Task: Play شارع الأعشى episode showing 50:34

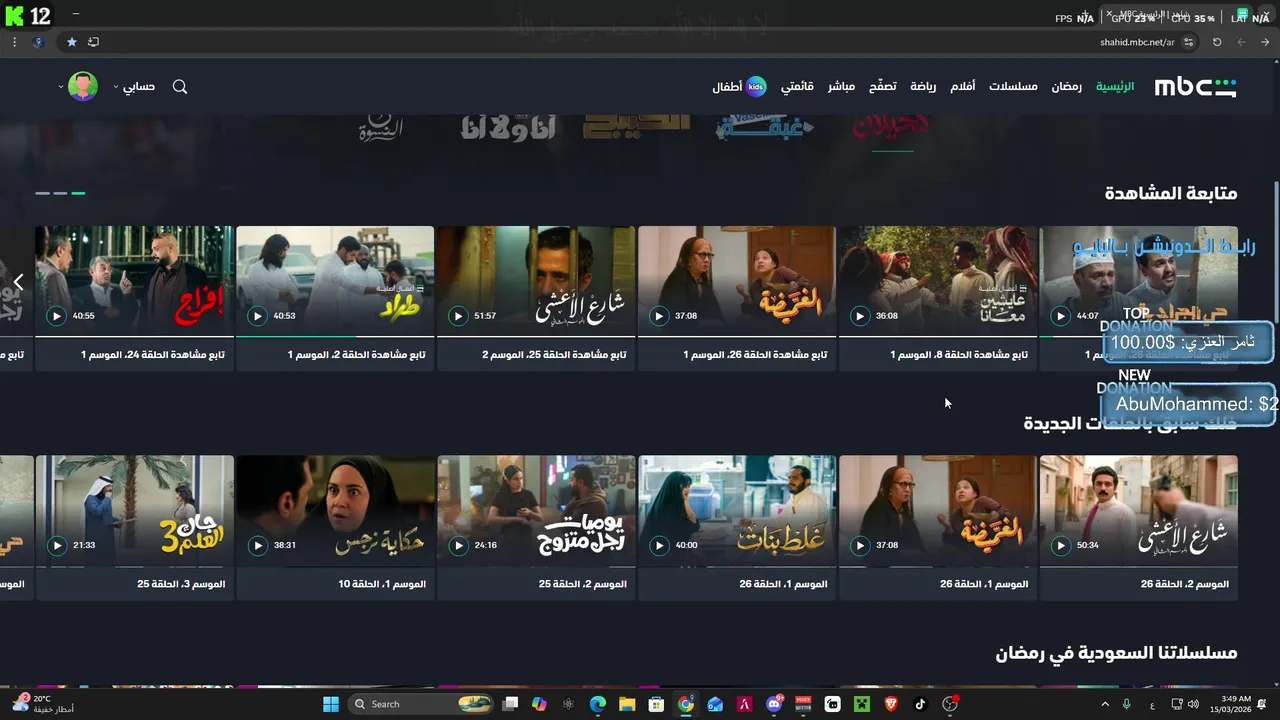Action: (1061, 546)
